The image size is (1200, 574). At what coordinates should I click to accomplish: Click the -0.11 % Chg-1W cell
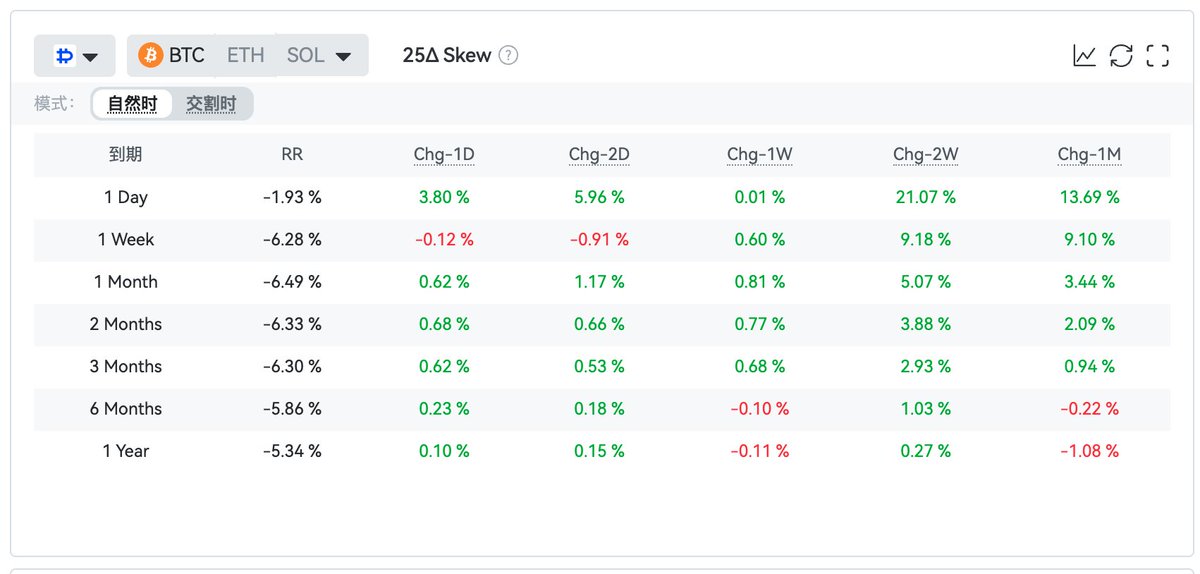pyautogui.click(x=759, y=451)
